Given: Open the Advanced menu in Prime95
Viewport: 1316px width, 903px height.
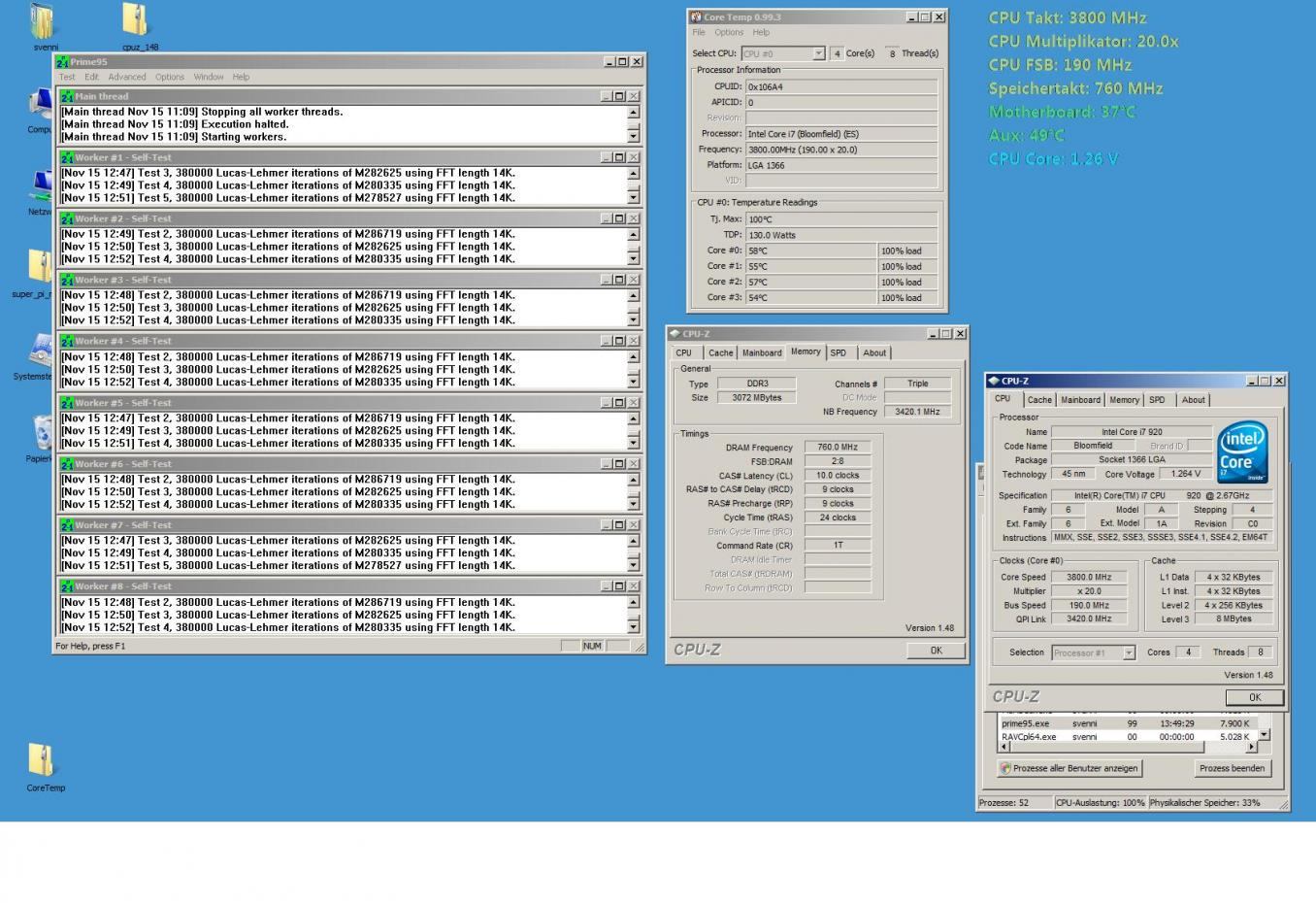Looking at the screenshot, I should pos(127,77).
